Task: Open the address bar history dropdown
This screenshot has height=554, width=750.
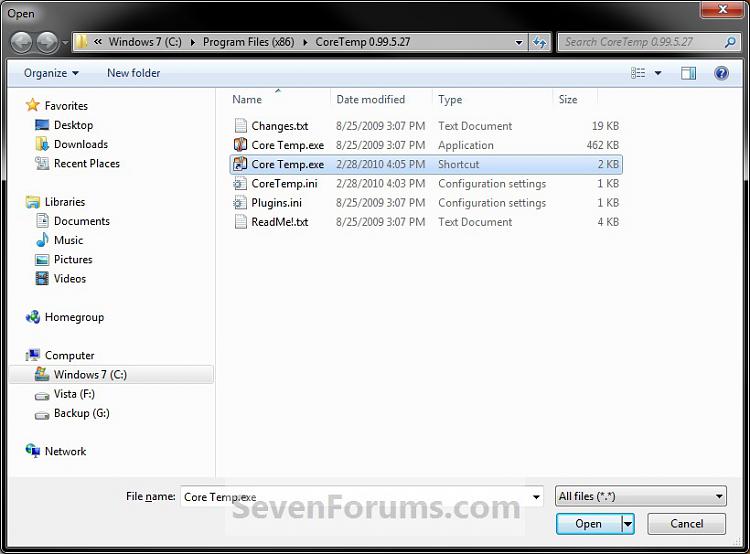Action: click(519, 42)
